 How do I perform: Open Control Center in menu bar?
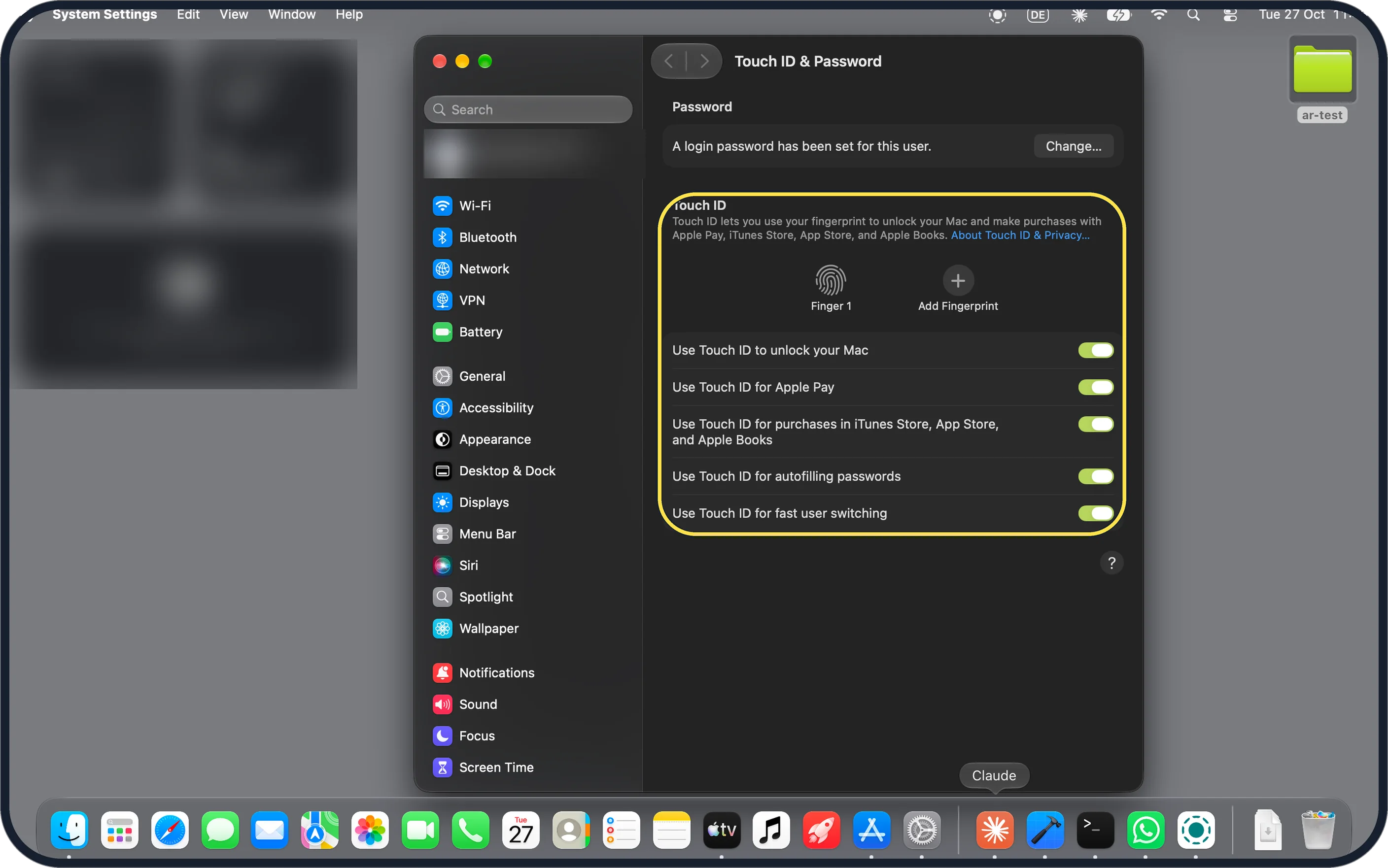pyautogui.click(x=1229, y=15)
